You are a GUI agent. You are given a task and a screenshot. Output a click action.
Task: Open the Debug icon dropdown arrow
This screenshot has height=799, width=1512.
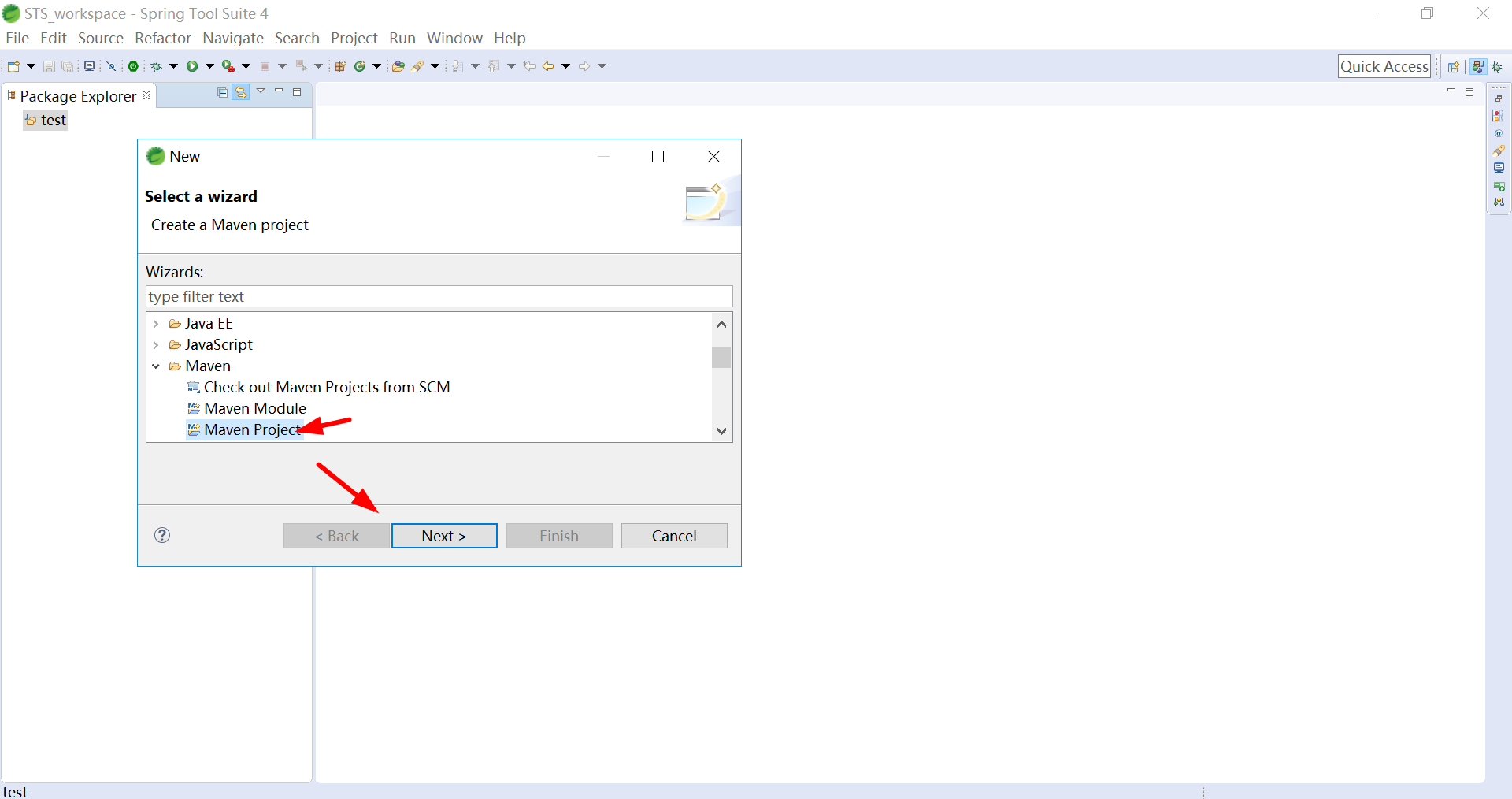[x=173, y=66]
